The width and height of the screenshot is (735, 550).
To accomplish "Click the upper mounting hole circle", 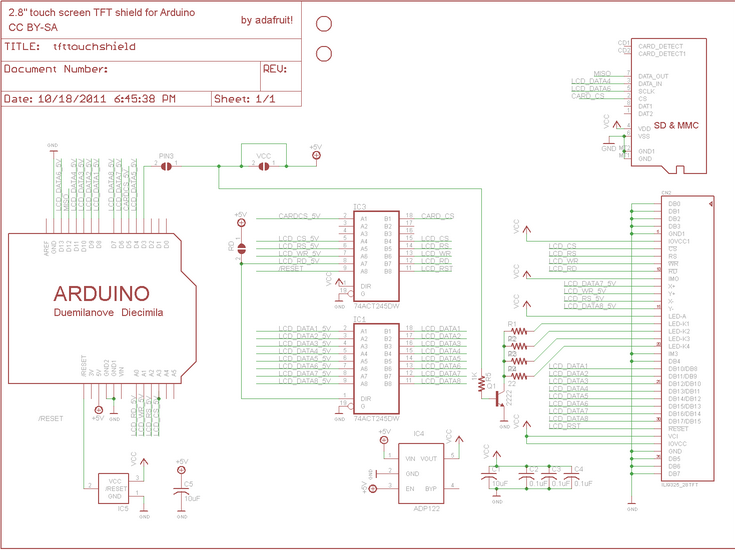I will coord(323,23).
